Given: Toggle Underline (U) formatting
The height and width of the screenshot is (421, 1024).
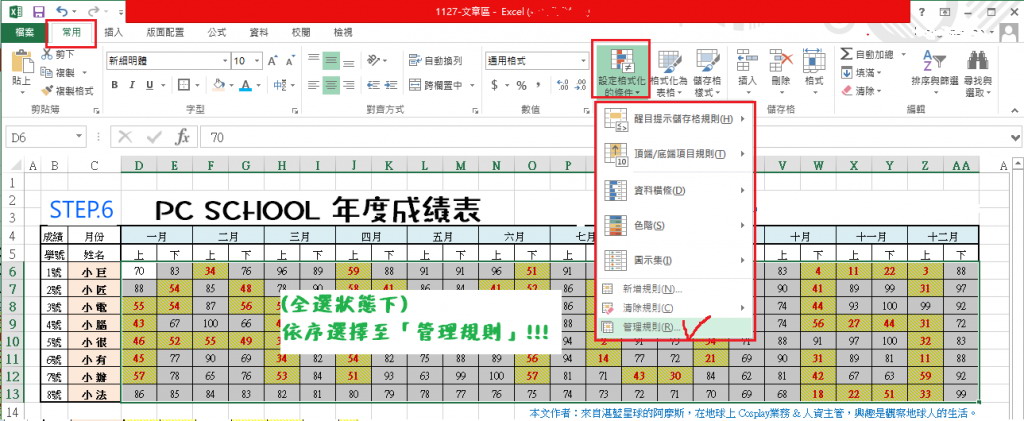Looking at the screenshot, I should click(x=149, y=85).
